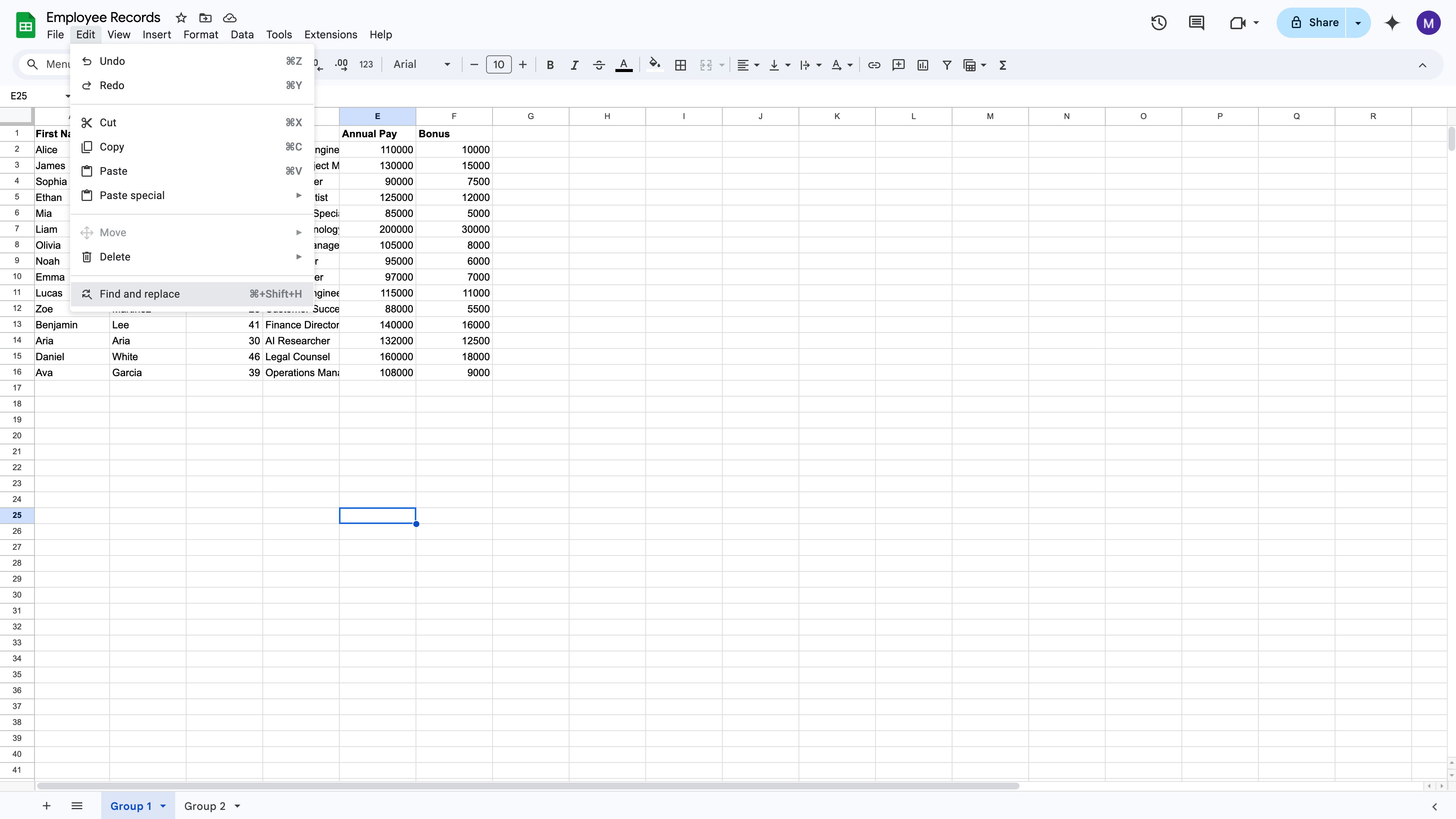
Task: Open the Group 2 tab dropdown arrow
Action: (237, 806)
